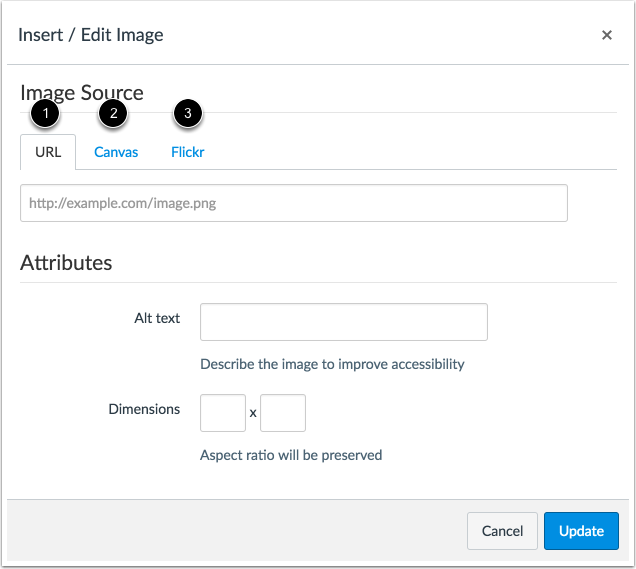Close the Insert / Edit Image dialog
Image resolution: width=636 pixels, height=569 pixels.
tap(606, 35)
